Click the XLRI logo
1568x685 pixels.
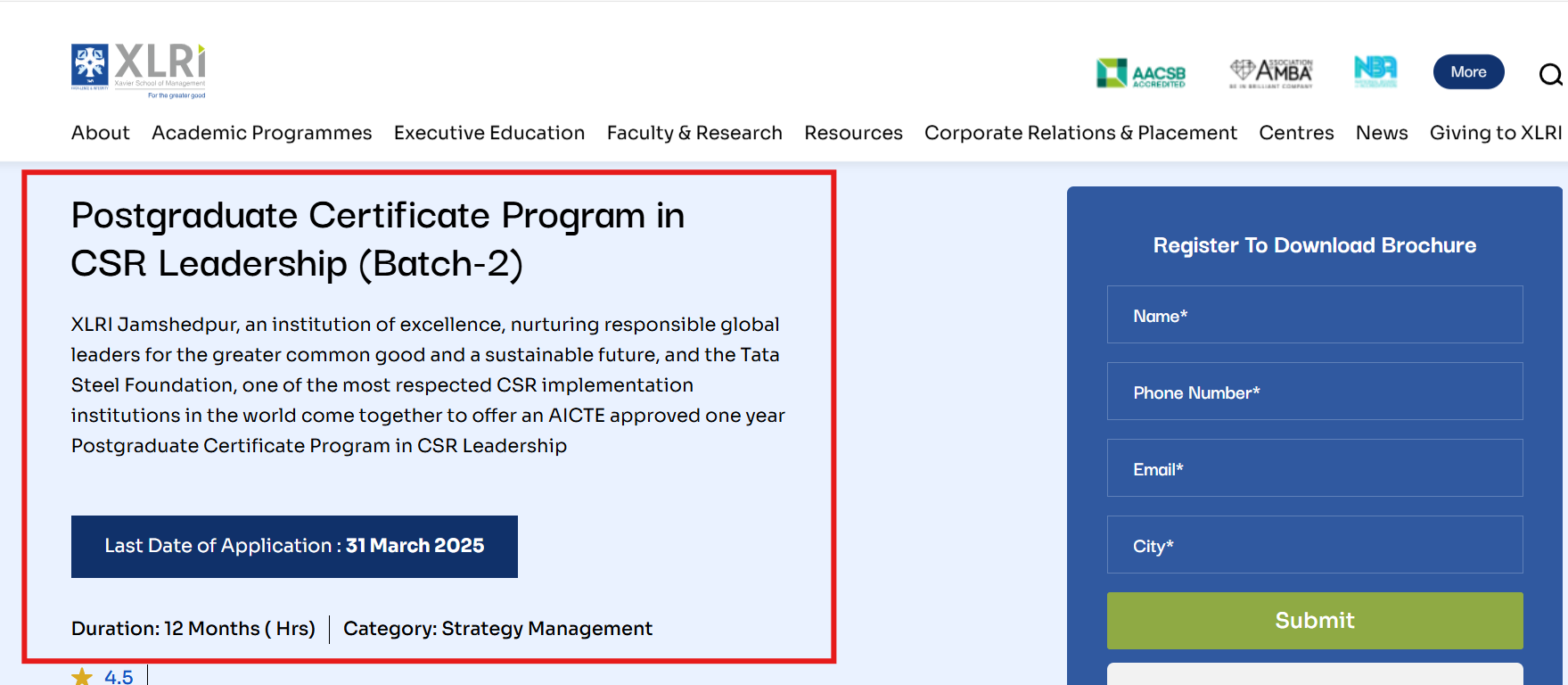pos(138,70)
